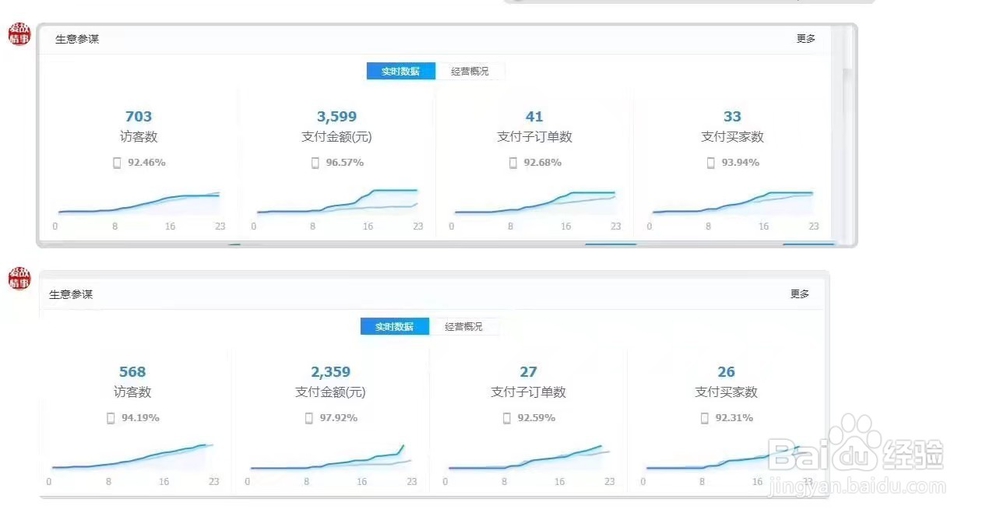
Task: Click visitor count 703
Action: [138, 116]
